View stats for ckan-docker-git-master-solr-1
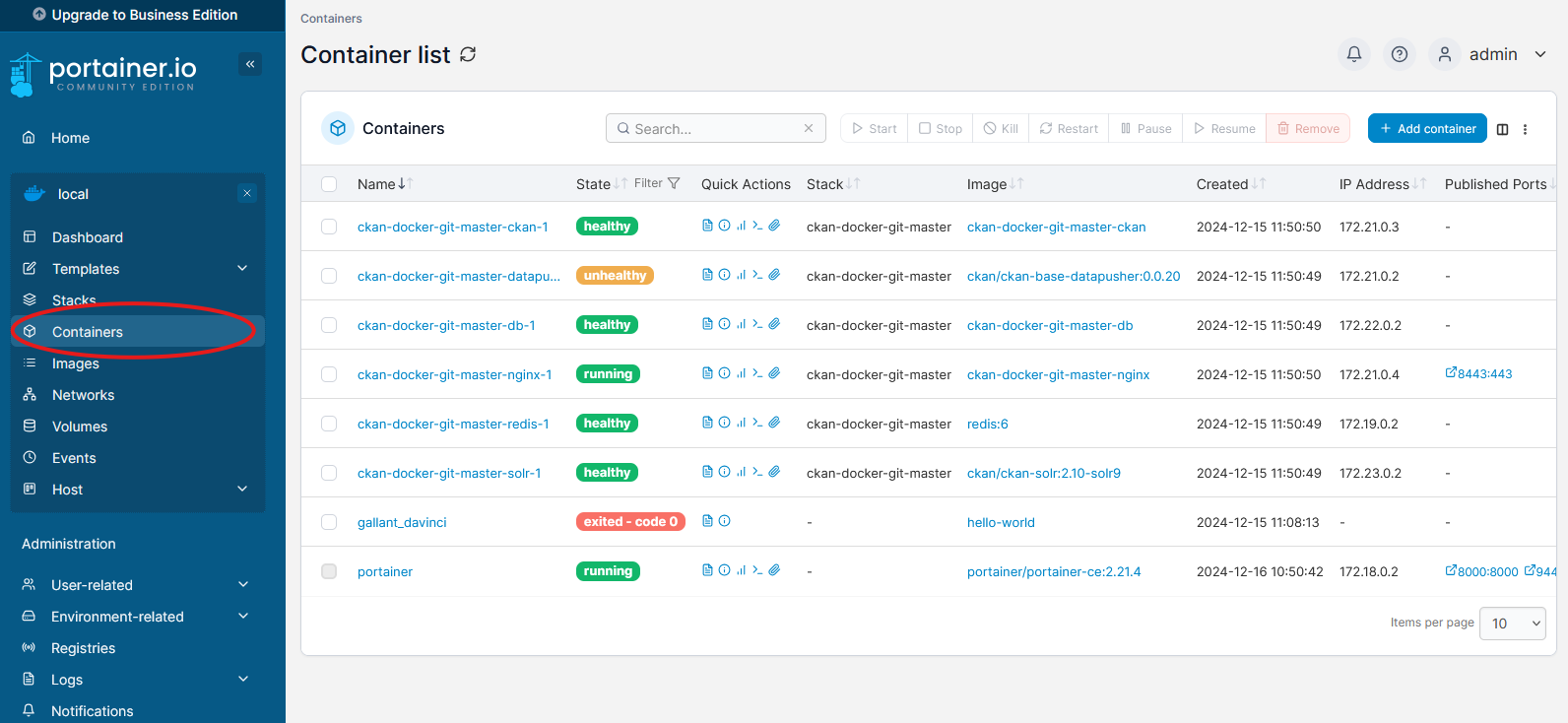This screenshot has height=723, width=1568. 741,472
